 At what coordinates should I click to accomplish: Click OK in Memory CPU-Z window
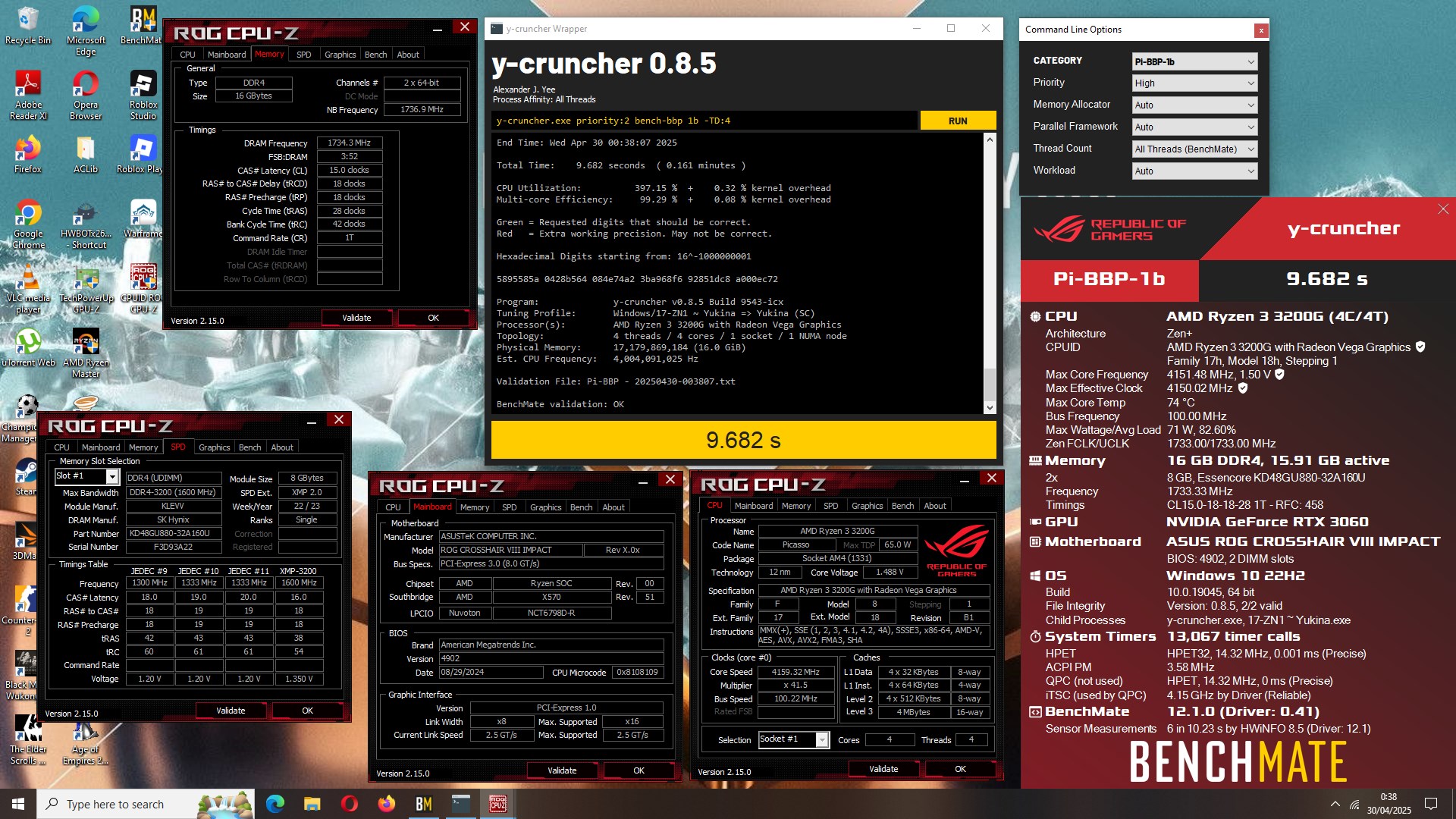tap(433, 318)
